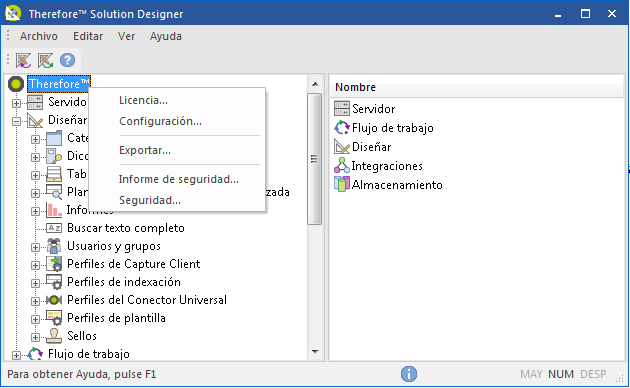Expand the Perfiles de plantilla node
The image size is (630, 388).
[x=35, y=319]
